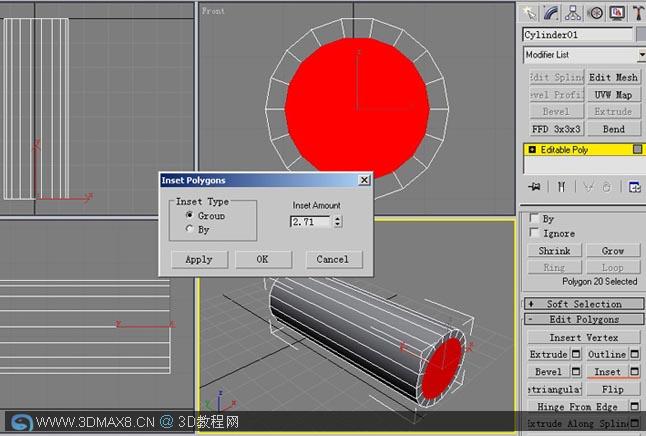Click the Insert Vertex button

584,338
